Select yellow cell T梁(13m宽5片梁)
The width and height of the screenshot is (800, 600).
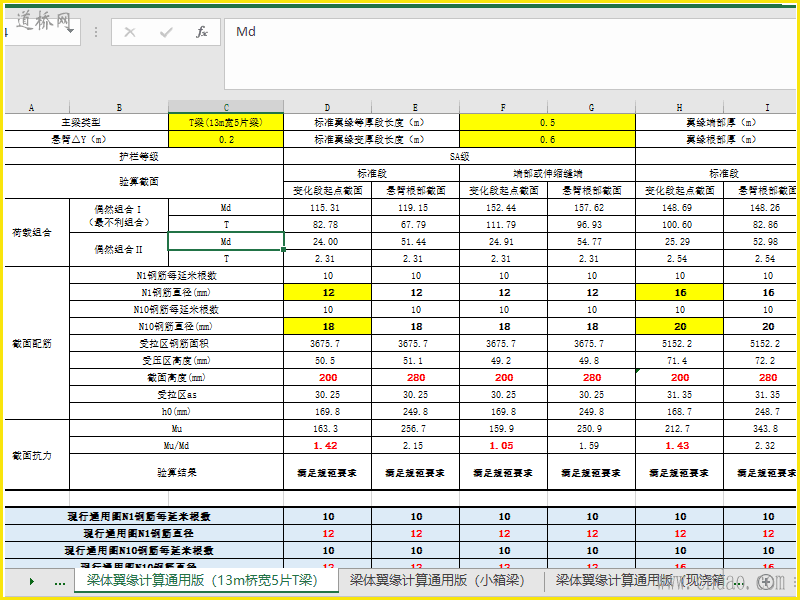click(x=226, y=122)
